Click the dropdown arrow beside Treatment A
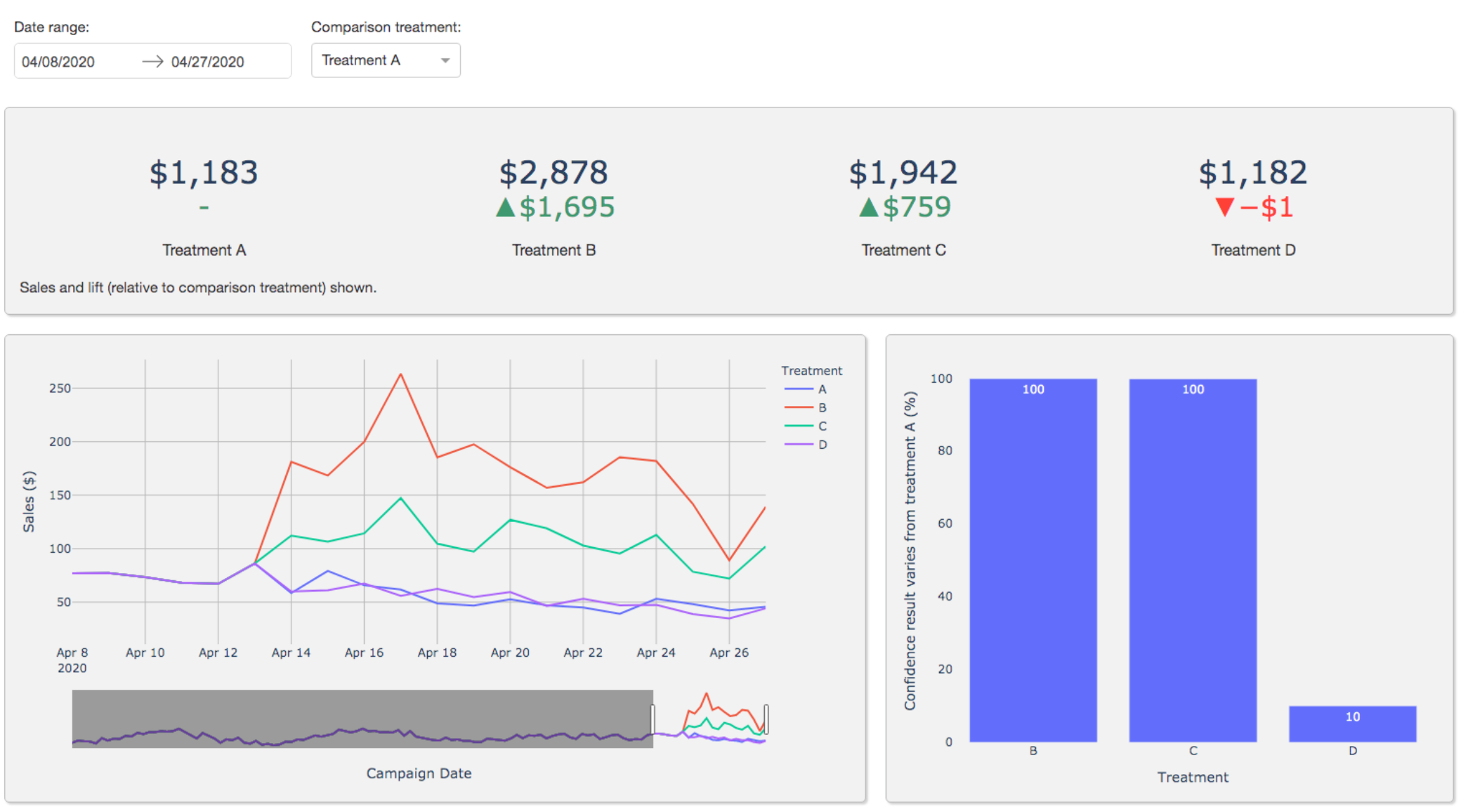 click(445, 60)
